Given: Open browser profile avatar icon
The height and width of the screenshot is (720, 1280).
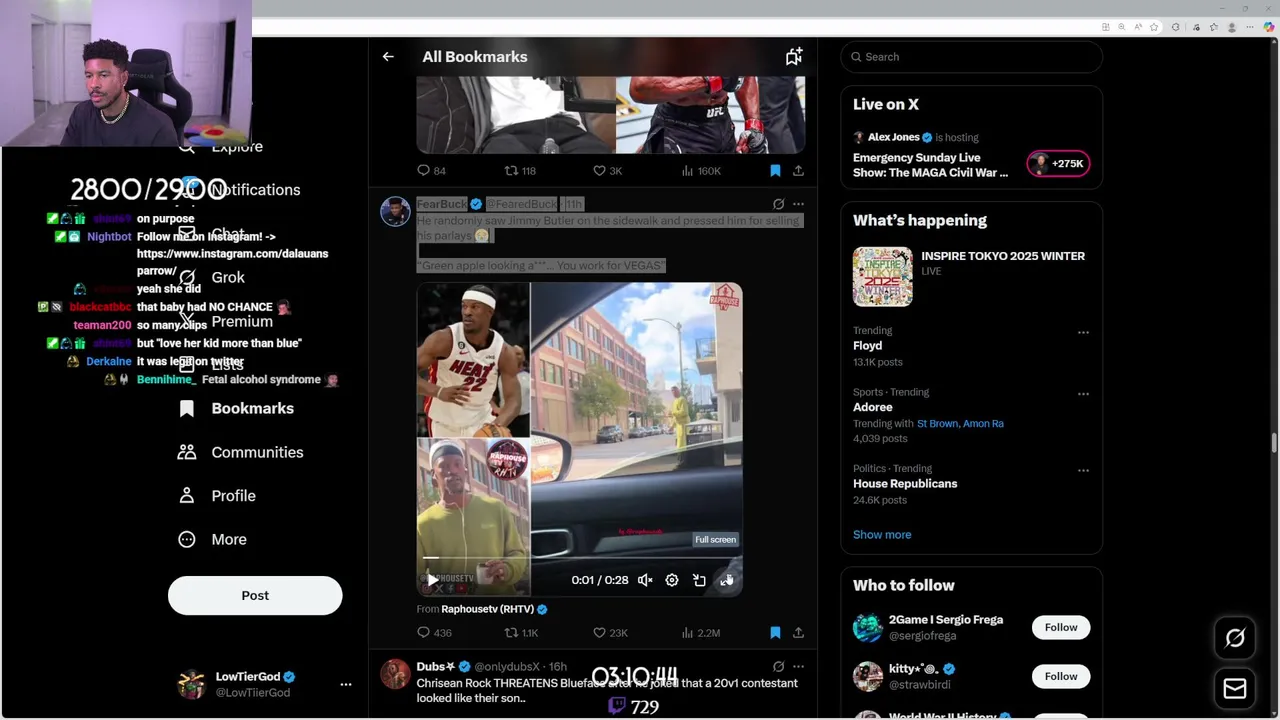Looking at the screenshot, I should pyautogui.click(x=1232, y=27).
